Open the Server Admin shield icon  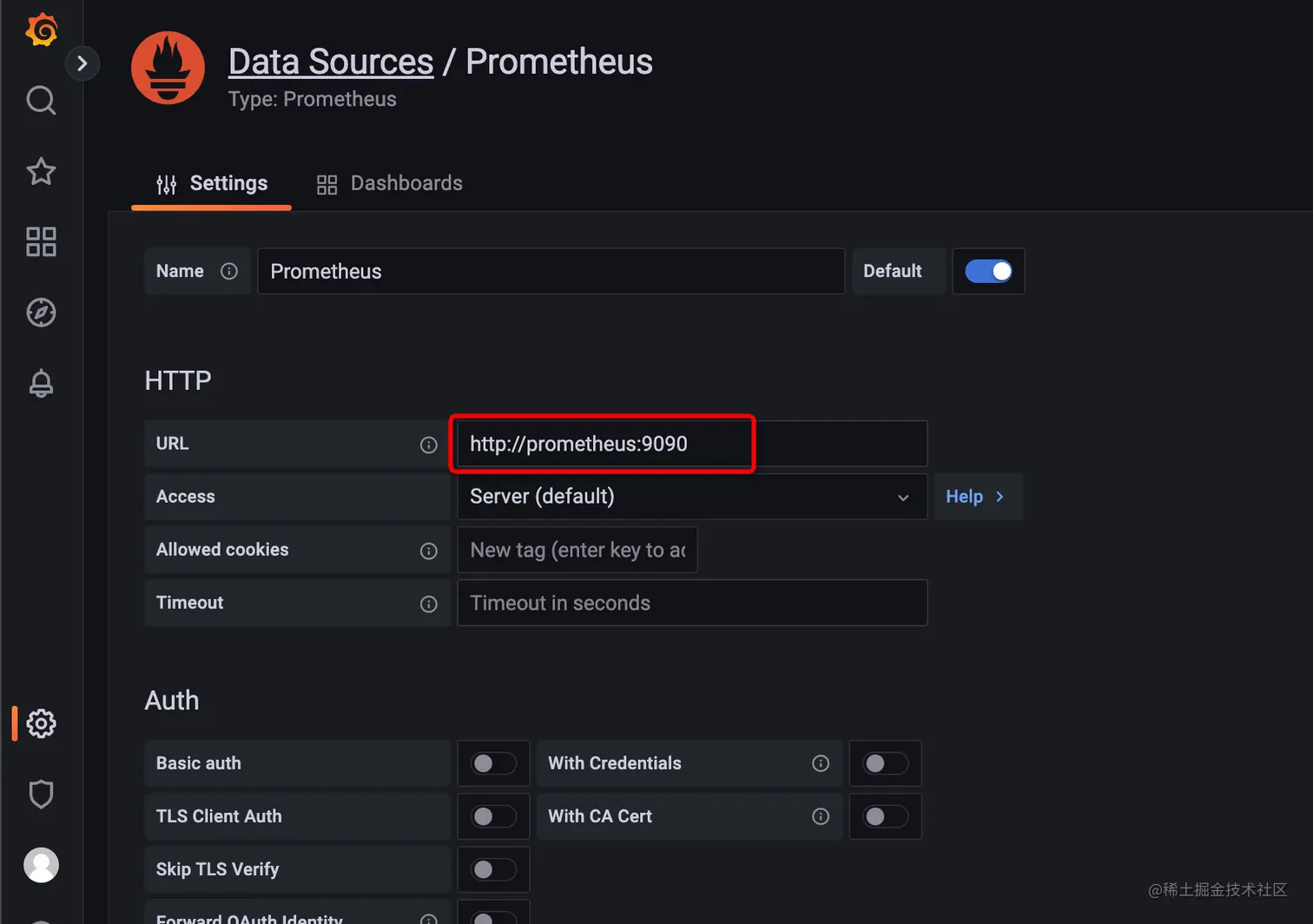41,794
